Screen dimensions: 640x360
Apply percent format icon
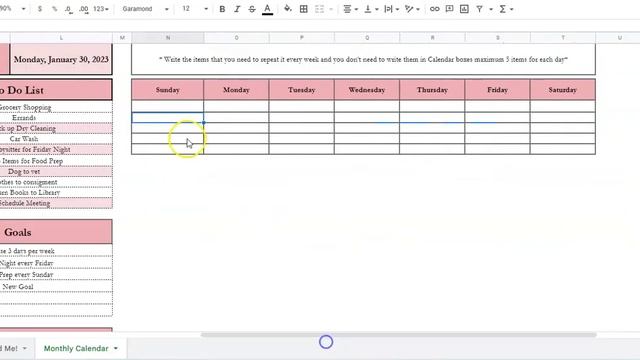point(54,9)
